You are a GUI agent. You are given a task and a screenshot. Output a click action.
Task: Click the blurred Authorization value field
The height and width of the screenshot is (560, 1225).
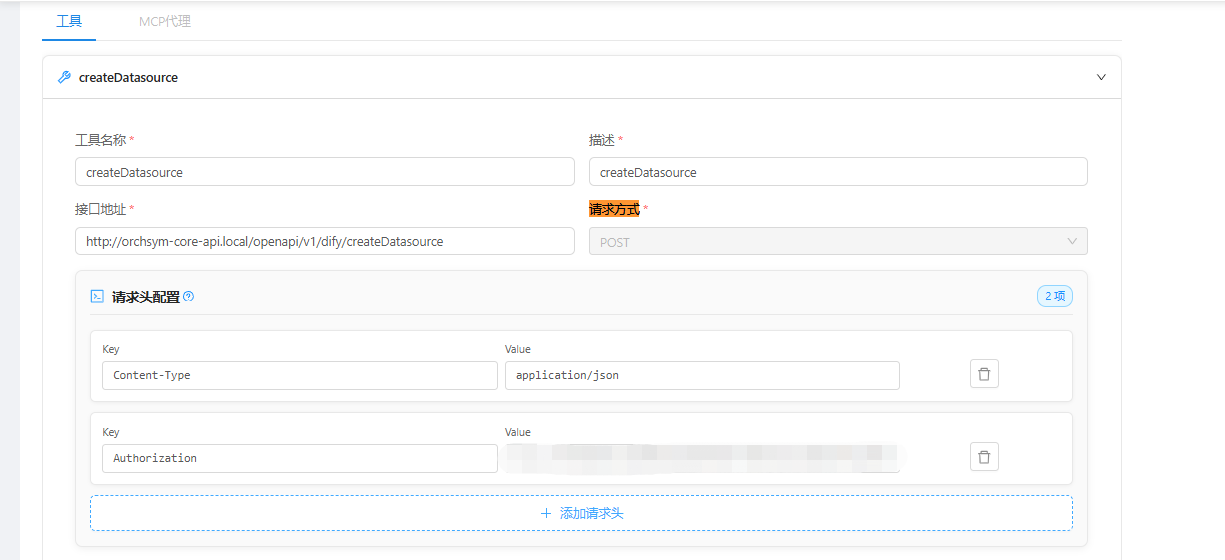(701, 458)
